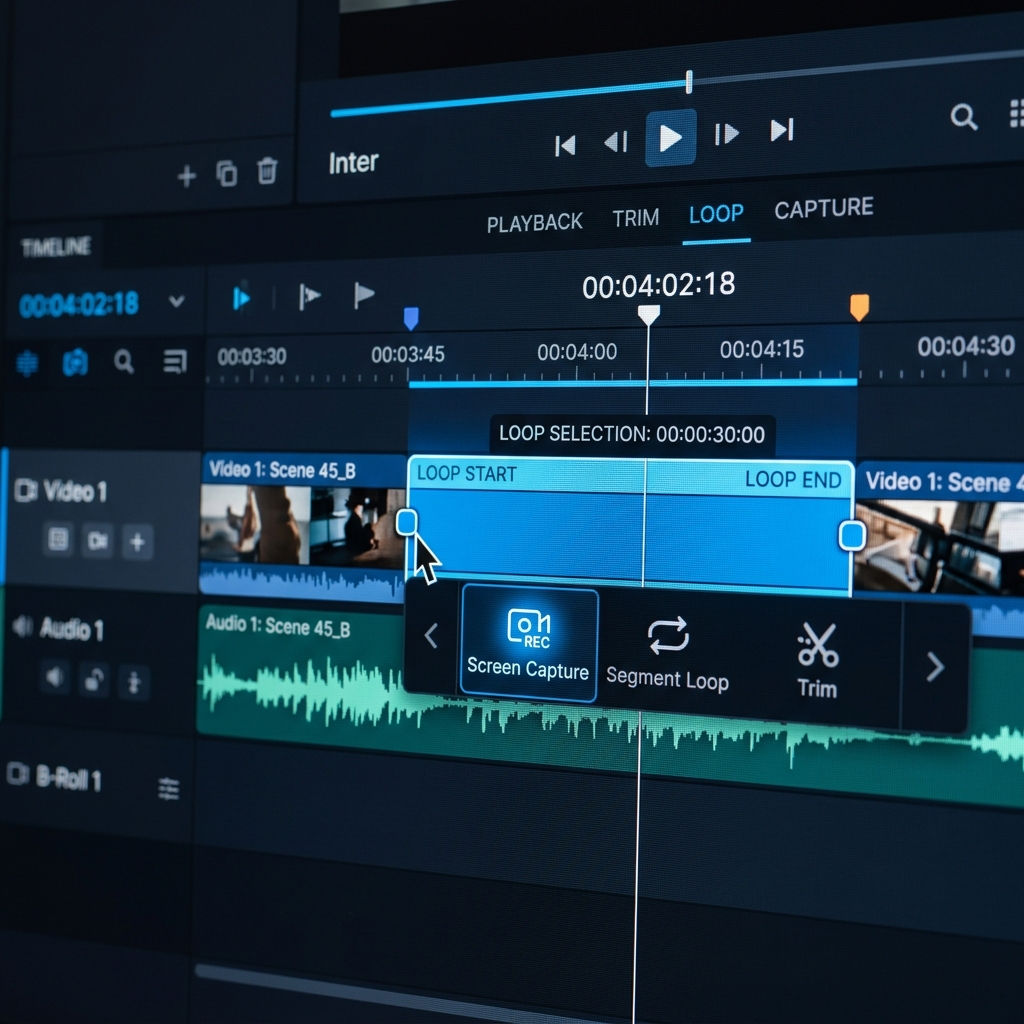Click next arrow in popup toolbar
The image size is (1024, 1024).
coord(935,667)
